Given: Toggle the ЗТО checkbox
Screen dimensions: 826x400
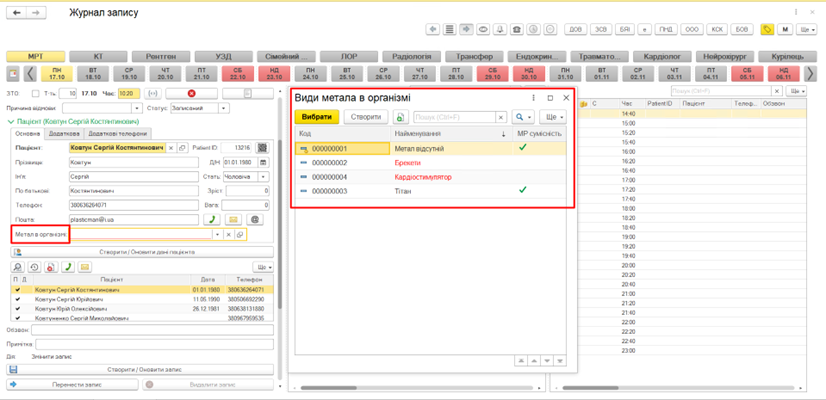Looking at the screenshot, I should tap(36, 94).
